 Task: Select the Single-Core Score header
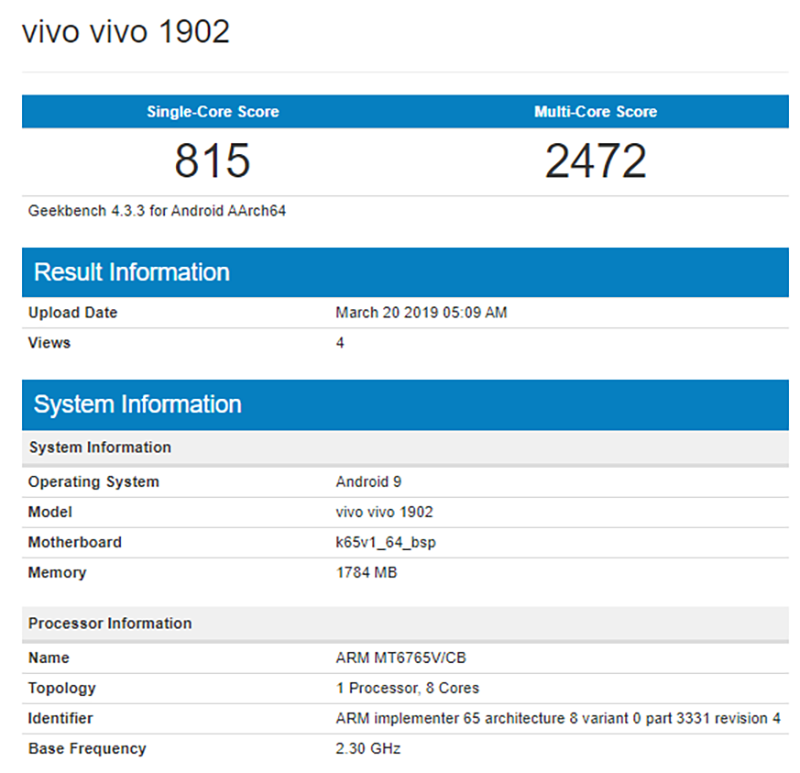(213, 111)
